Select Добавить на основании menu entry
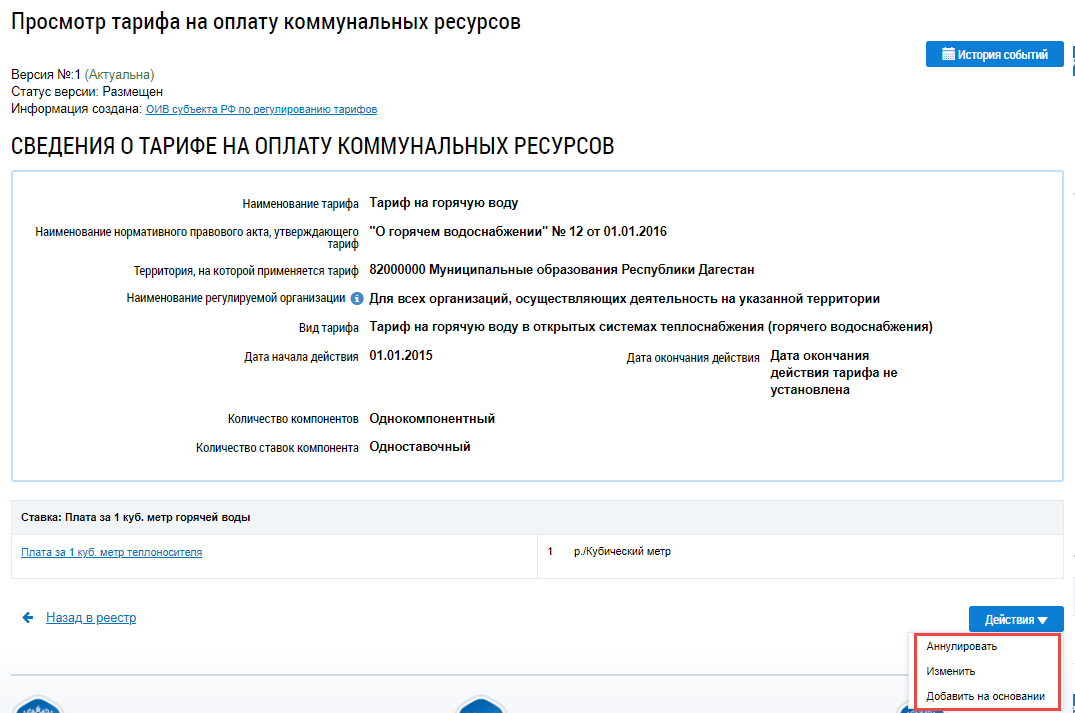Viewport: 1075px width, 713px height. (x=985, y=696)
